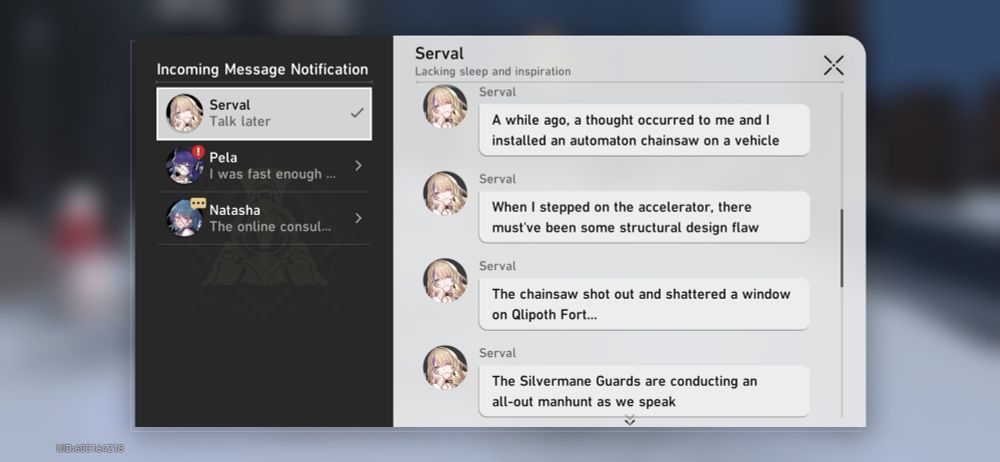Click Serval's avatar in the contact list
The height and width of the screenshot is (462, 1000).
[x=184, y=113]
